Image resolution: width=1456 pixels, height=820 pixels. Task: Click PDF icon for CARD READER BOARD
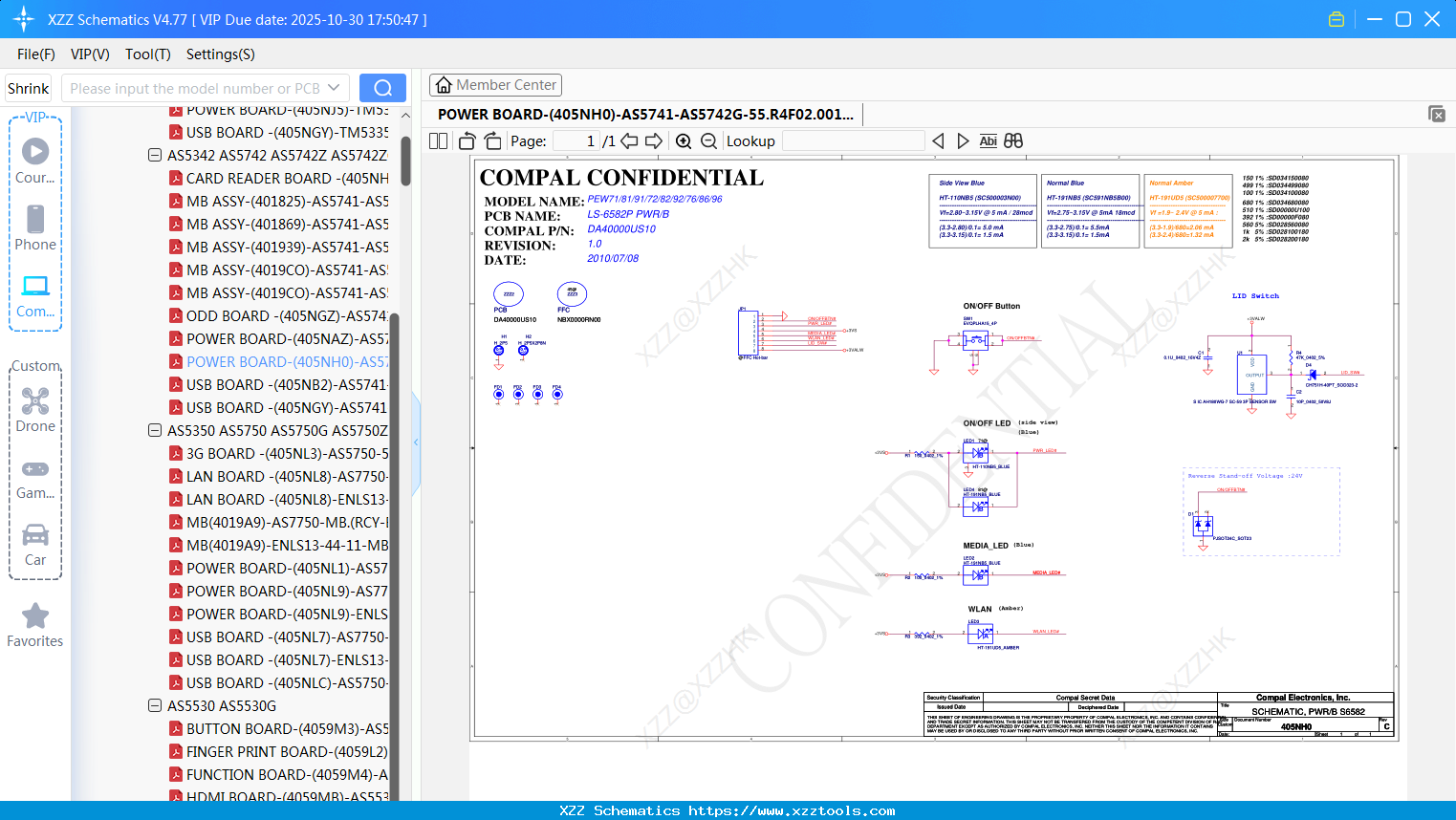(x=176, y=178)
